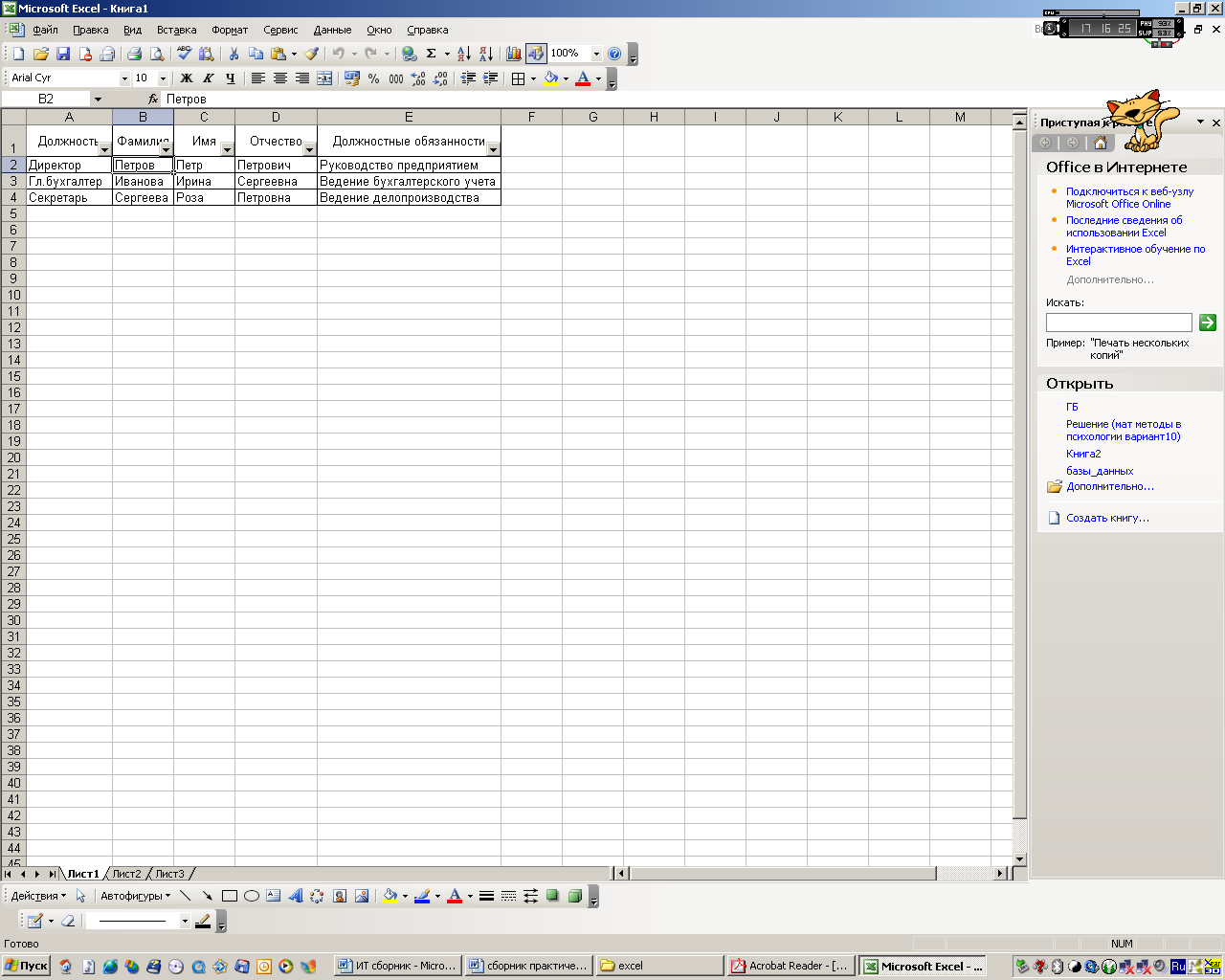Select the Oval drawing tool

click(x=252, y=896)
